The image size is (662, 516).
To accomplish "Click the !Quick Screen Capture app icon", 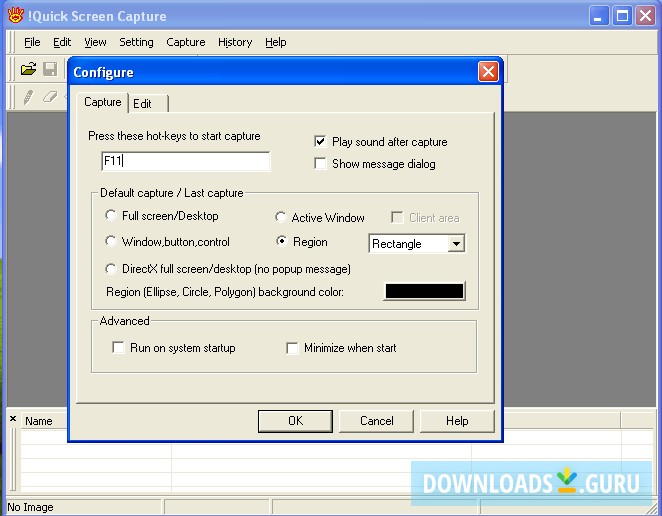I will tap(16, 16).
